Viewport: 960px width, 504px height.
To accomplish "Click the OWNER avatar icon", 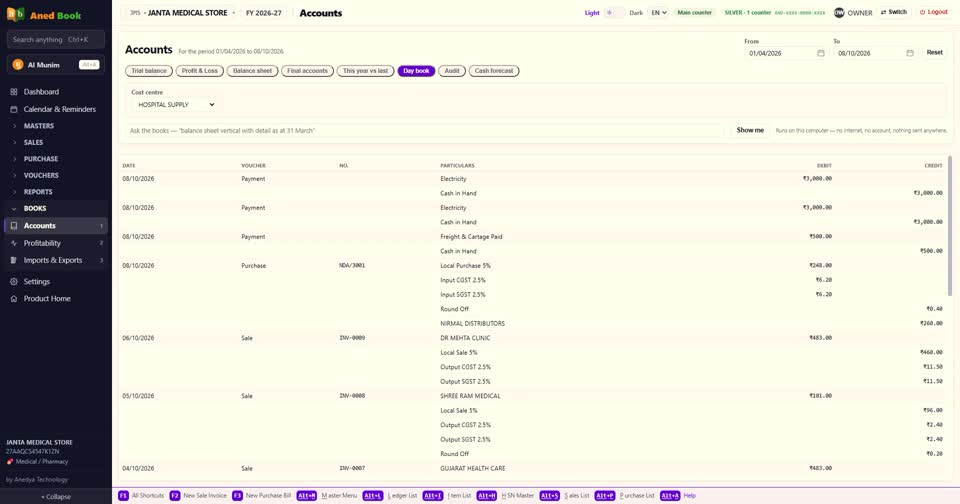I will coord(839,12).
